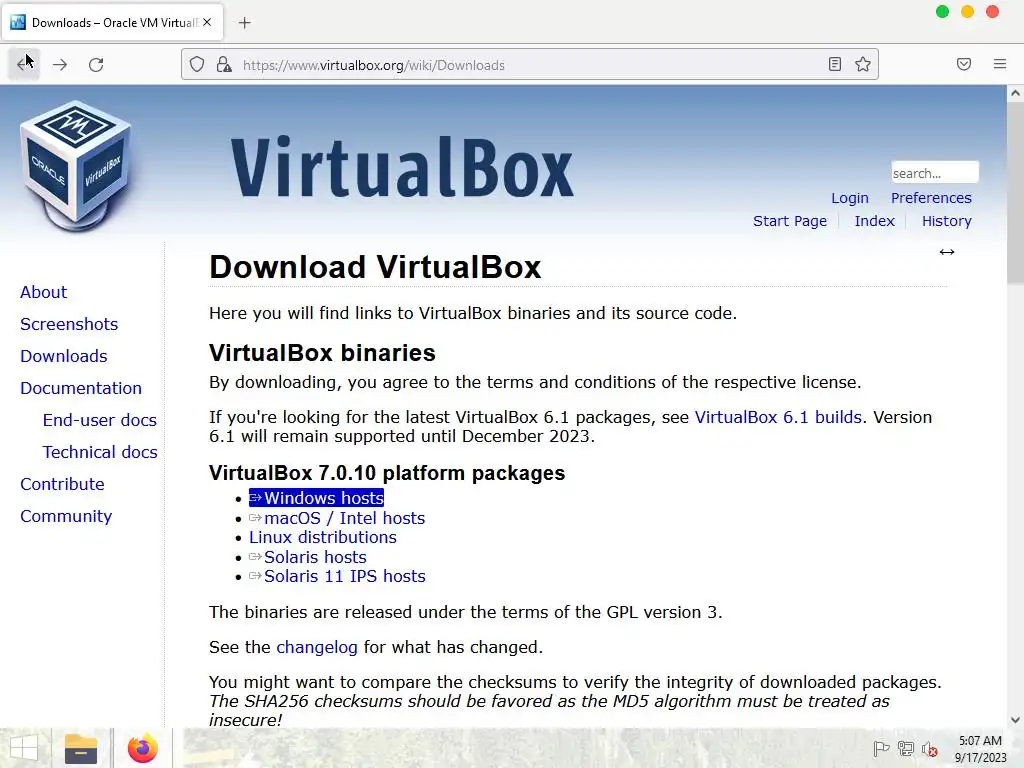
Task: Open the Linux distributions link
Action: 323,537
